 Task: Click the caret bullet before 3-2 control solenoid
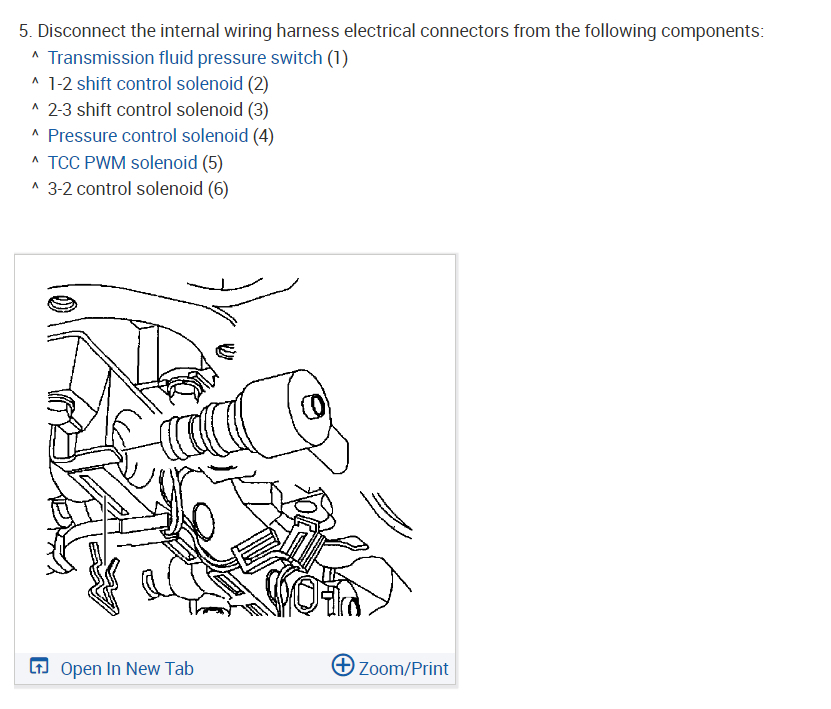pyautogui.click(x=35, y=186)
